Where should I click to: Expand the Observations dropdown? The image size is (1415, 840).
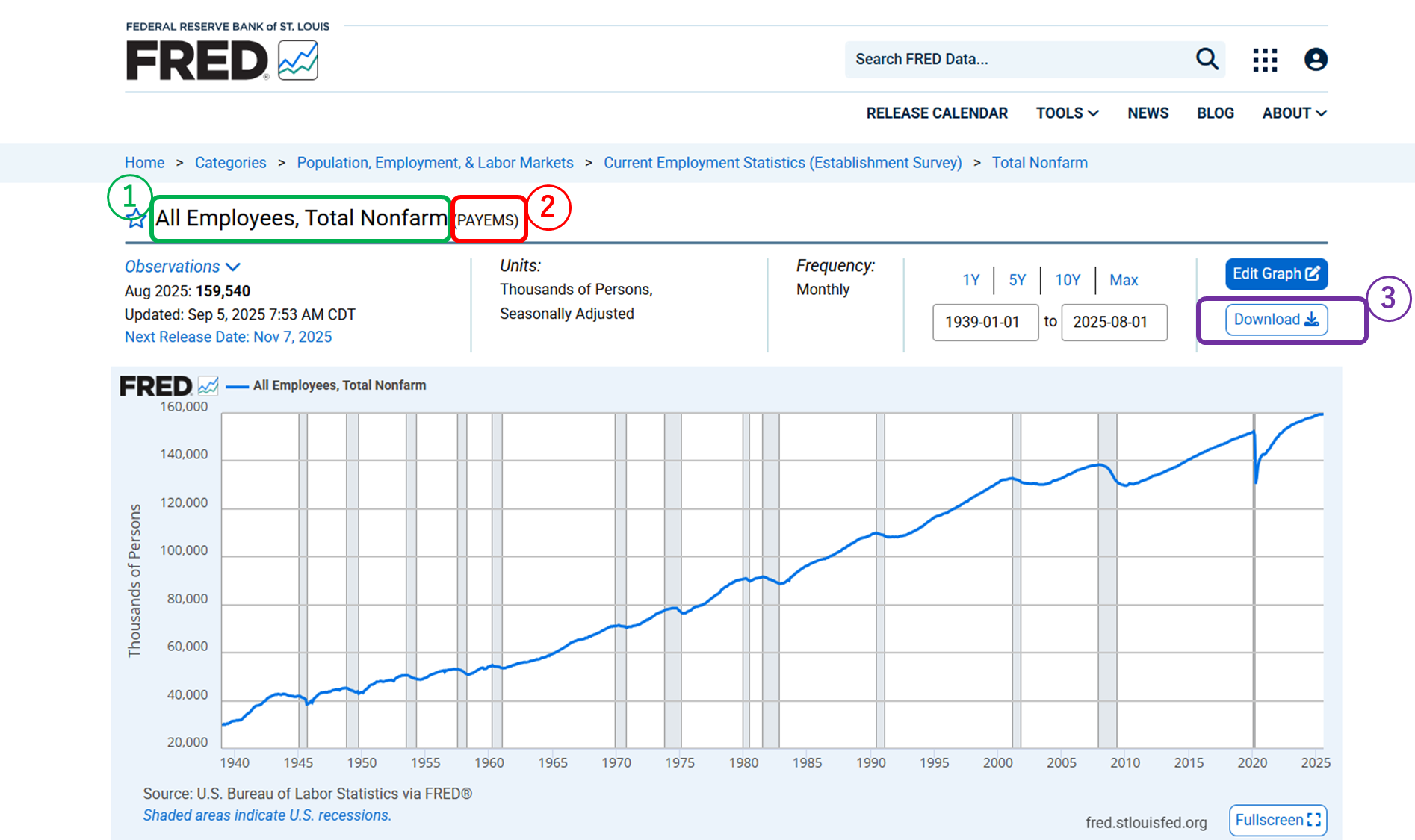182,267
